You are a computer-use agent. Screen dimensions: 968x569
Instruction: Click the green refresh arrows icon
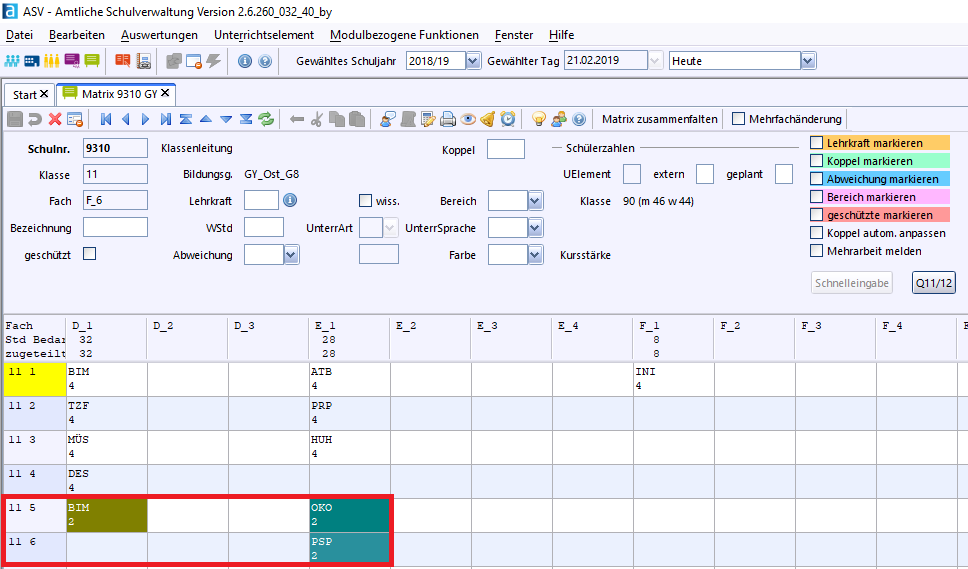(x=266, y=119)
